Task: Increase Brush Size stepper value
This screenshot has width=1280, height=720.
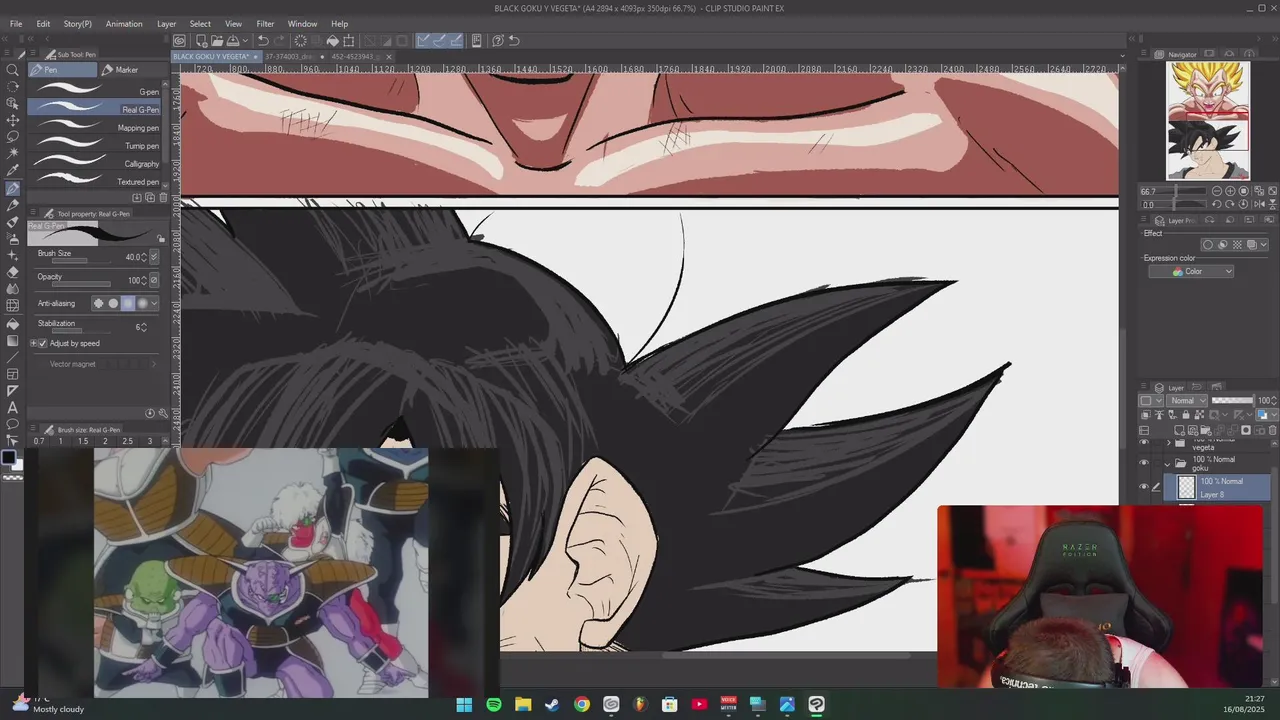Action: pos(145,254)
